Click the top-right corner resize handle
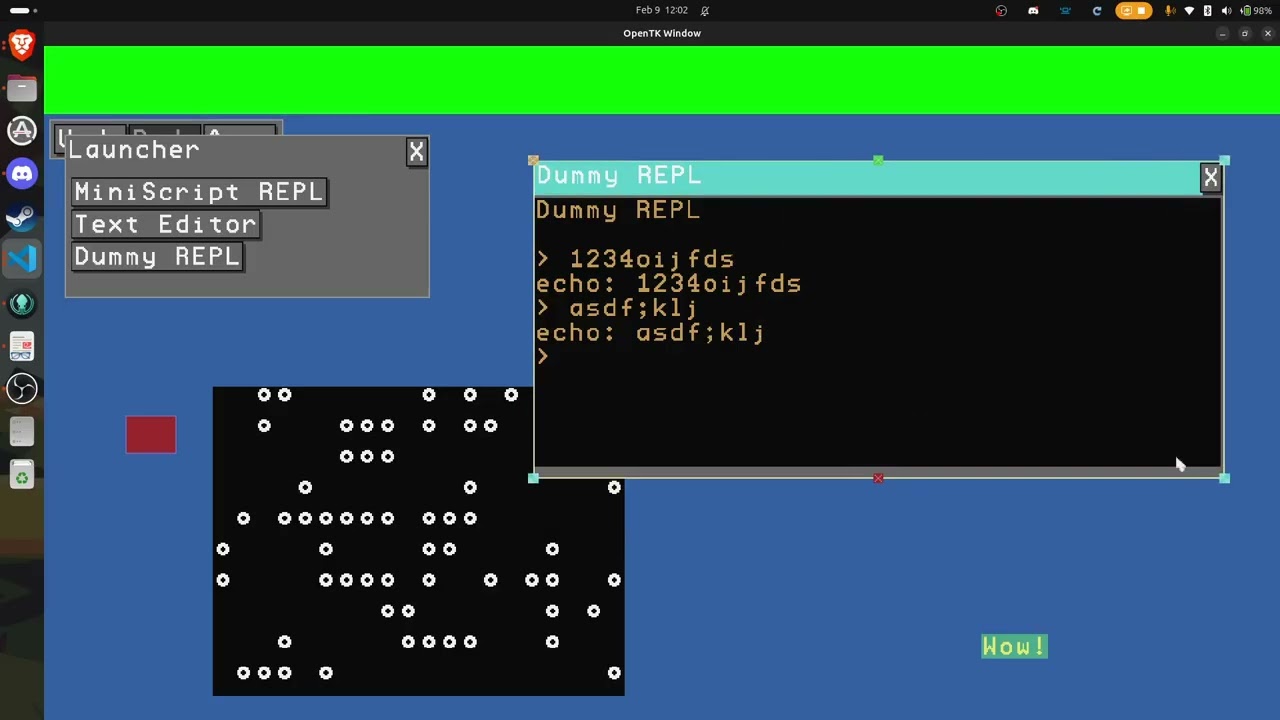The image size is (1280, 720). coord(1224,160)
